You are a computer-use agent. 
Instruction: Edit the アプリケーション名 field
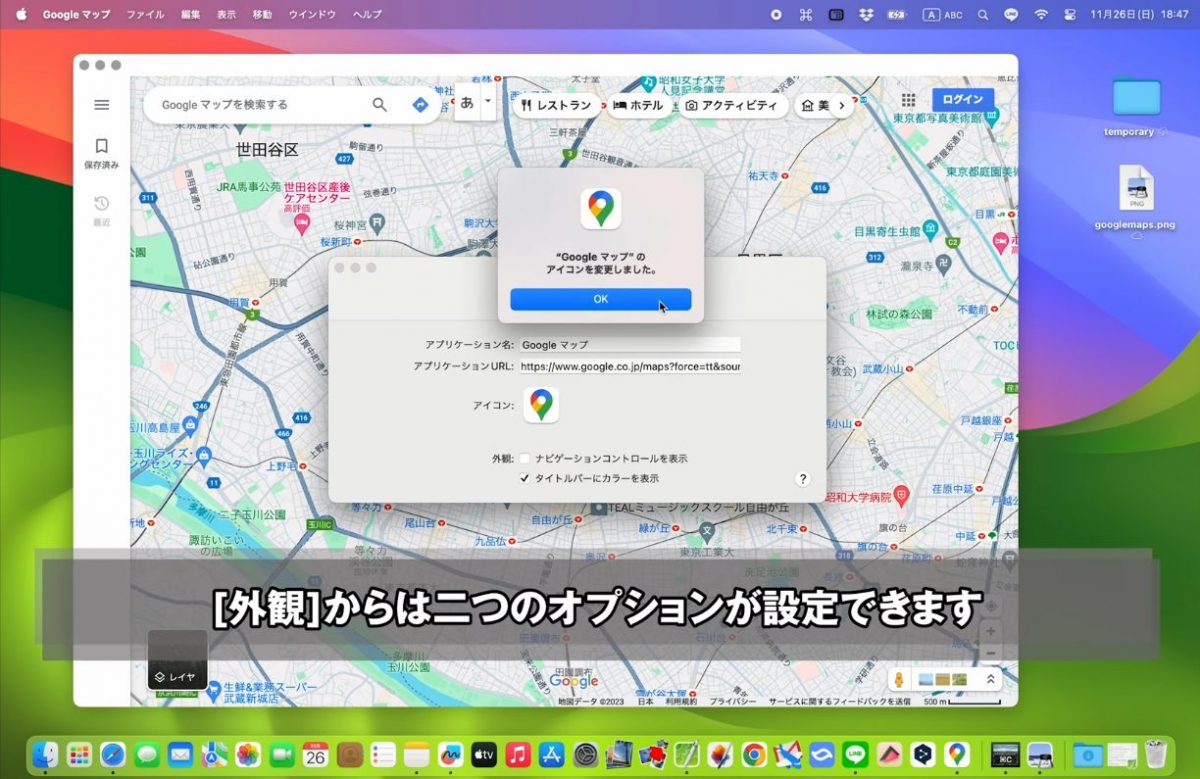click(630, 345)
